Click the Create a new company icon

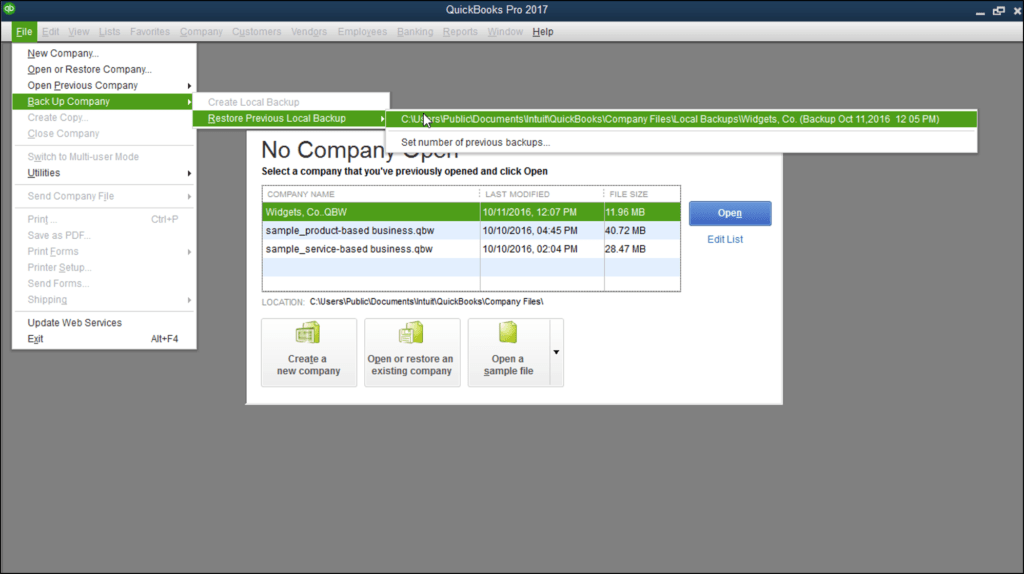pos(308,332)
